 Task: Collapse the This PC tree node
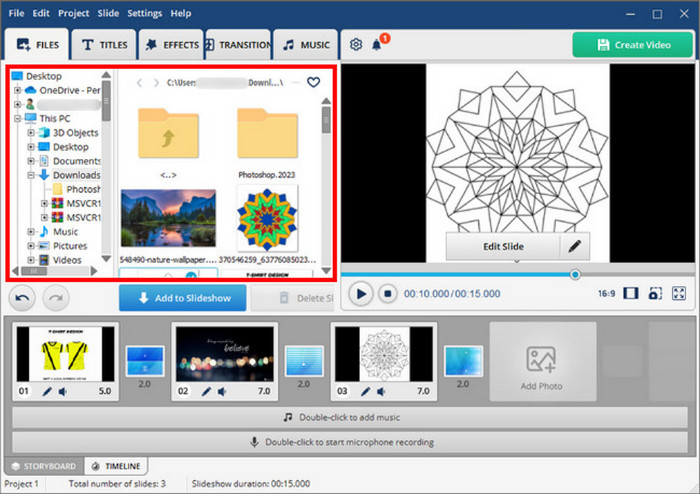click(x=17, y=118)
